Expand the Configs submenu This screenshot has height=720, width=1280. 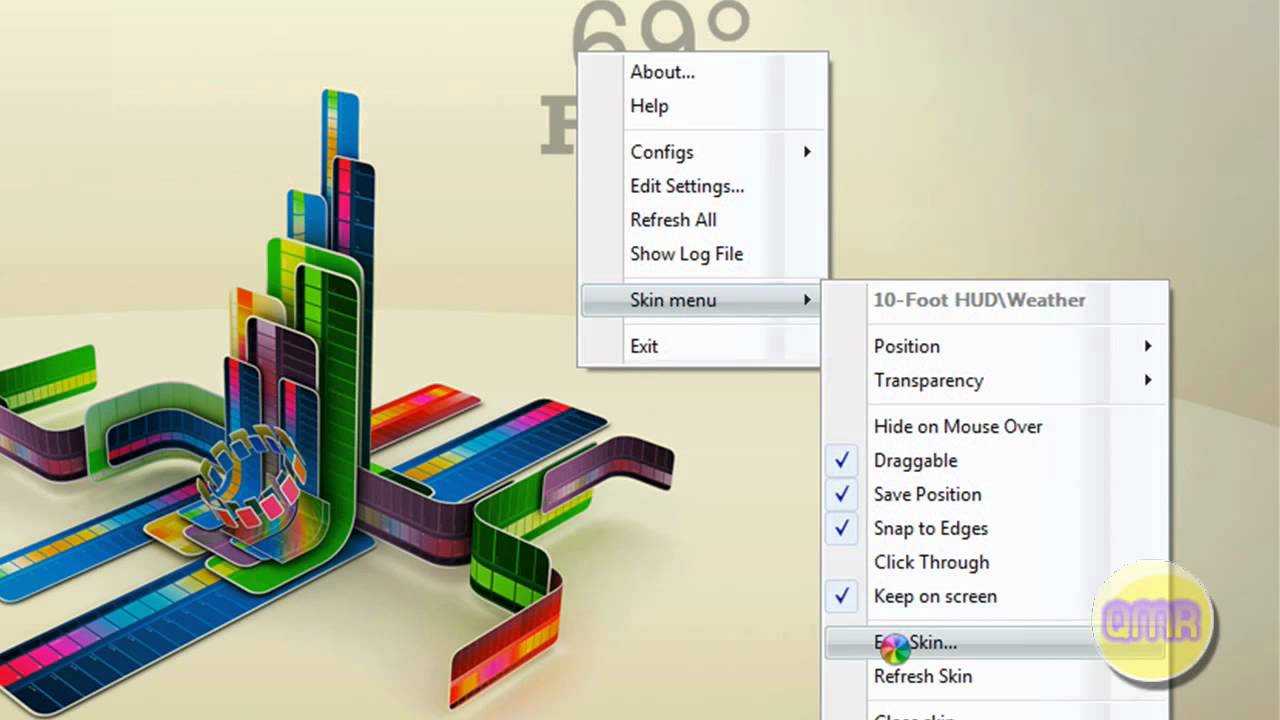pos(703,152)
